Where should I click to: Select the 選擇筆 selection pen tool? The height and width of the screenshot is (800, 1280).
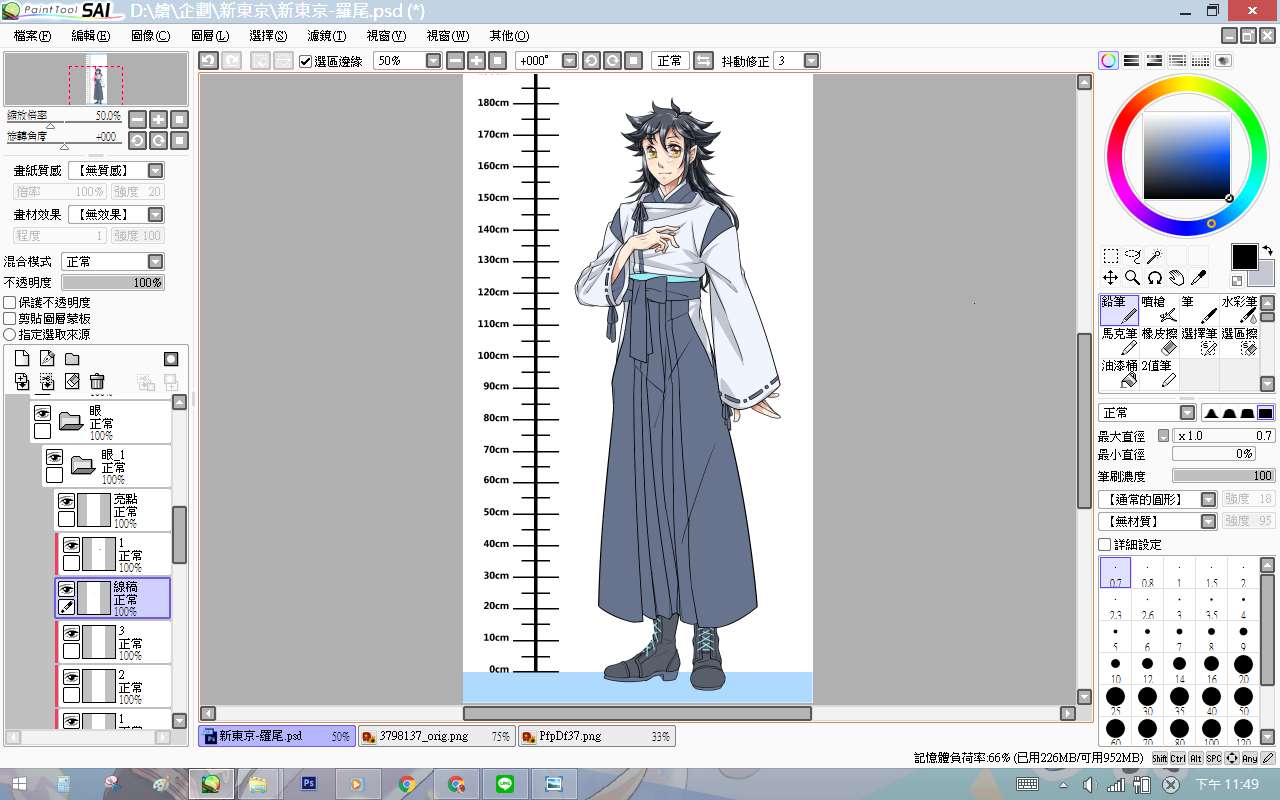1200,342
